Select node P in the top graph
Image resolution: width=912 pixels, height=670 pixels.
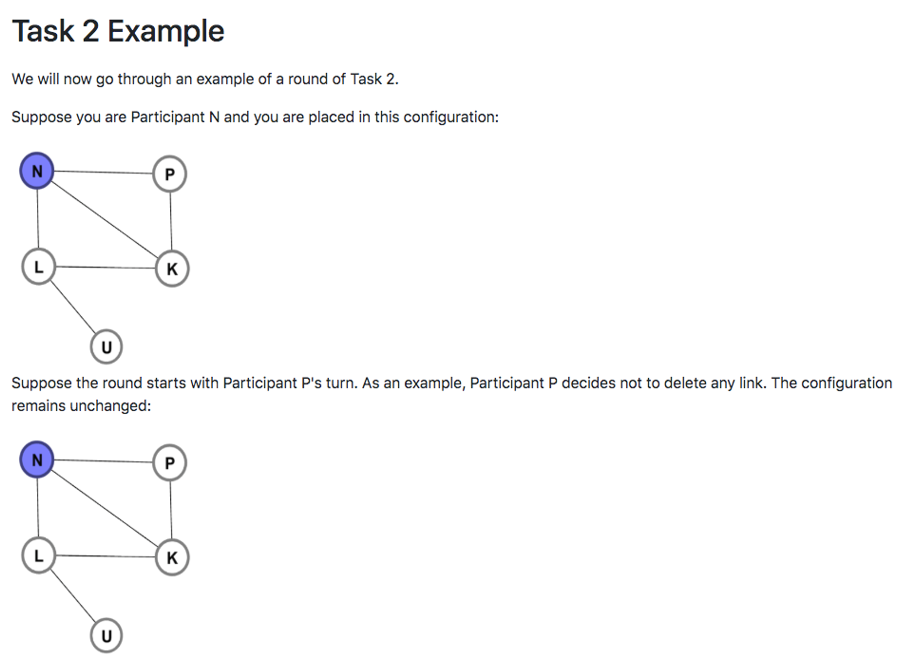coord(170,174)
